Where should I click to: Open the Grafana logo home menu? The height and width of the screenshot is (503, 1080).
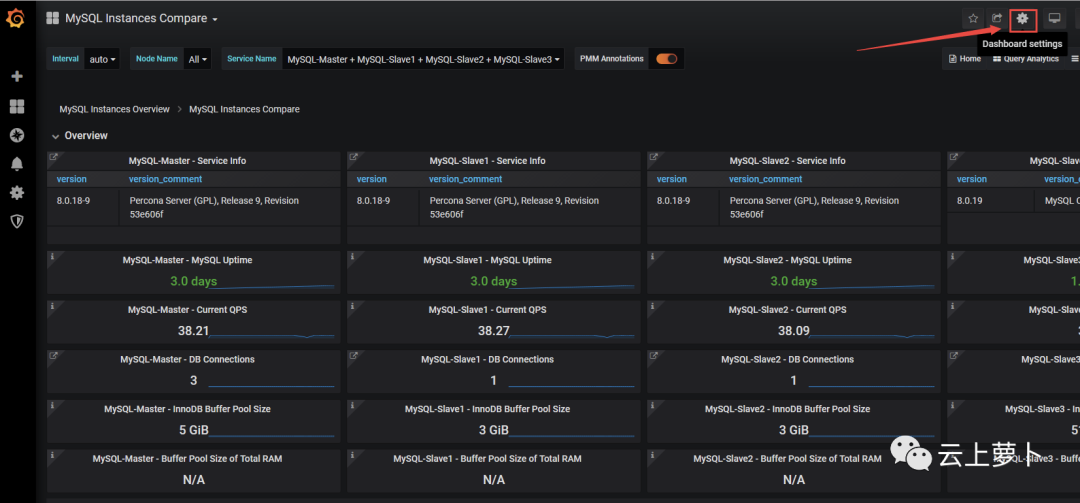pos(16,19)
